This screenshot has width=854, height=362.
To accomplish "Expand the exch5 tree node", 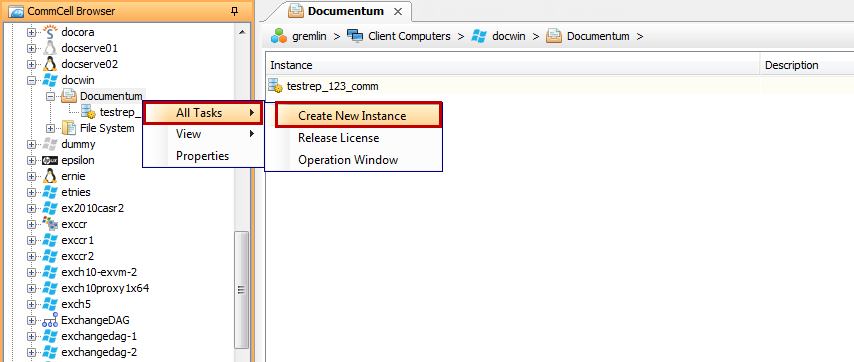I will click(x=32, y=304).
